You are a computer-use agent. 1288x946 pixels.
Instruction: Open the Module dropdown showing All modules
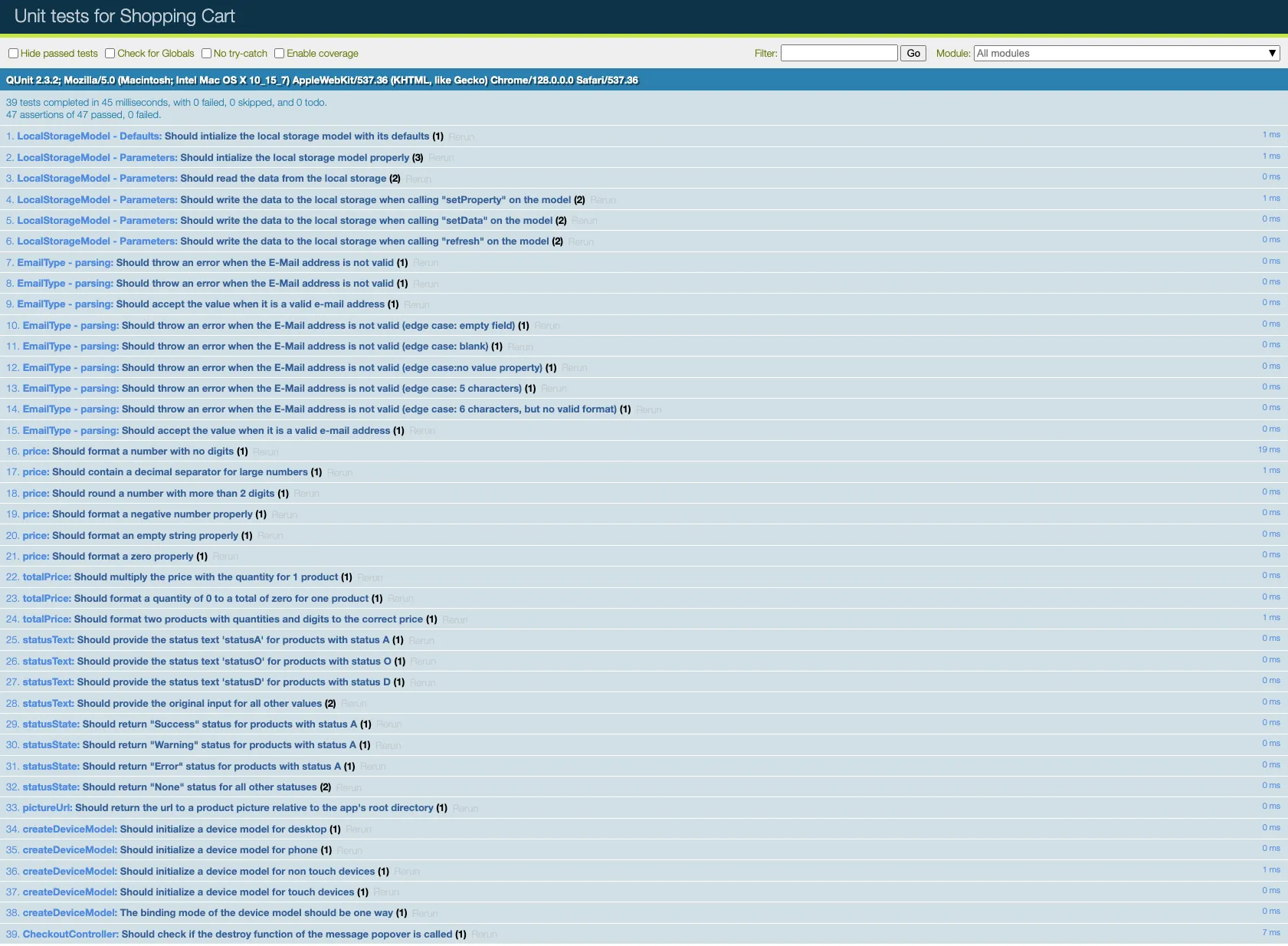click(1126, 53)
